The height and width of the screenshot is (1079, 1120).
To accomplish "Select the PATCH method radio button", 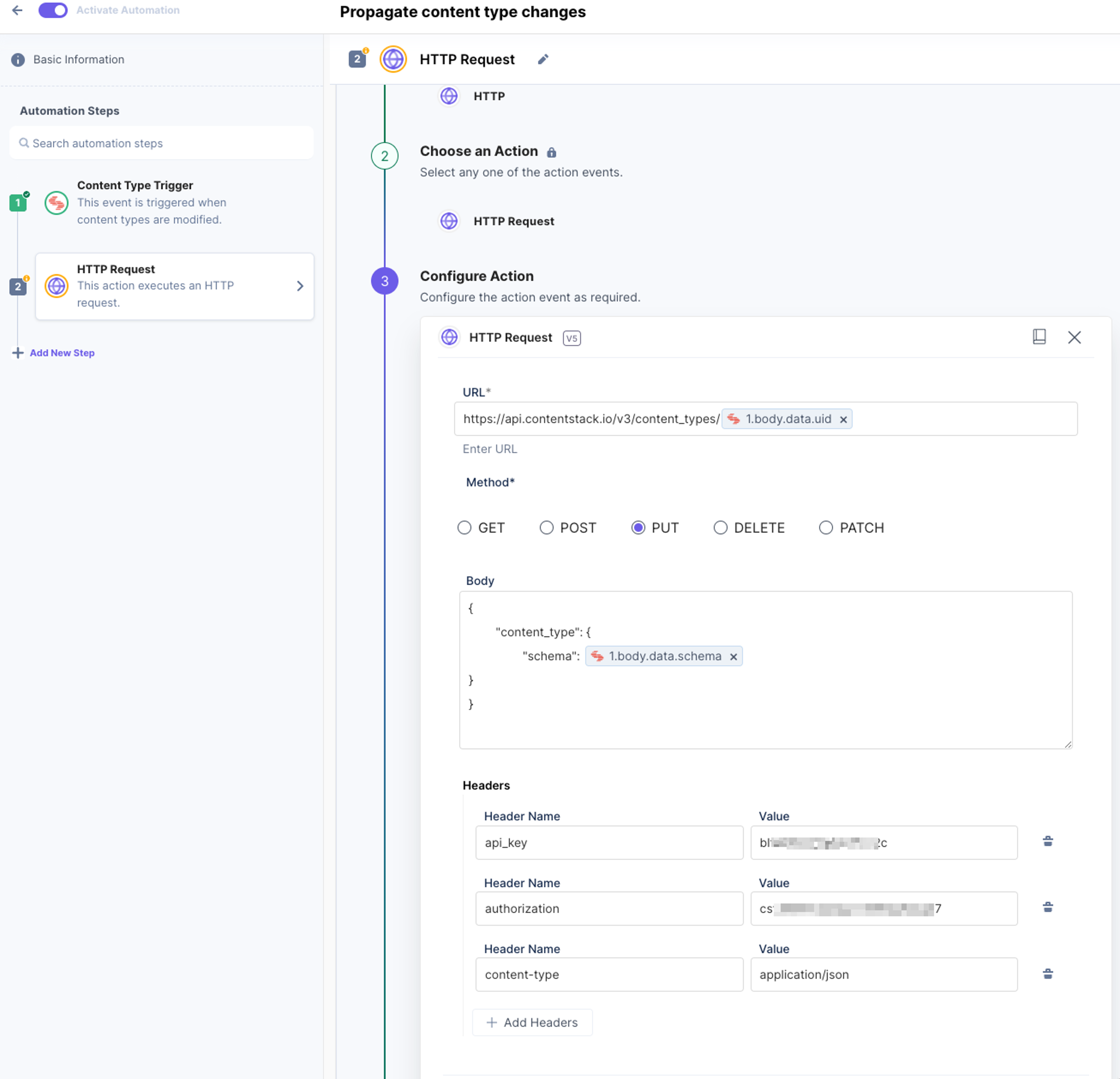I will (x=826, y=527).
